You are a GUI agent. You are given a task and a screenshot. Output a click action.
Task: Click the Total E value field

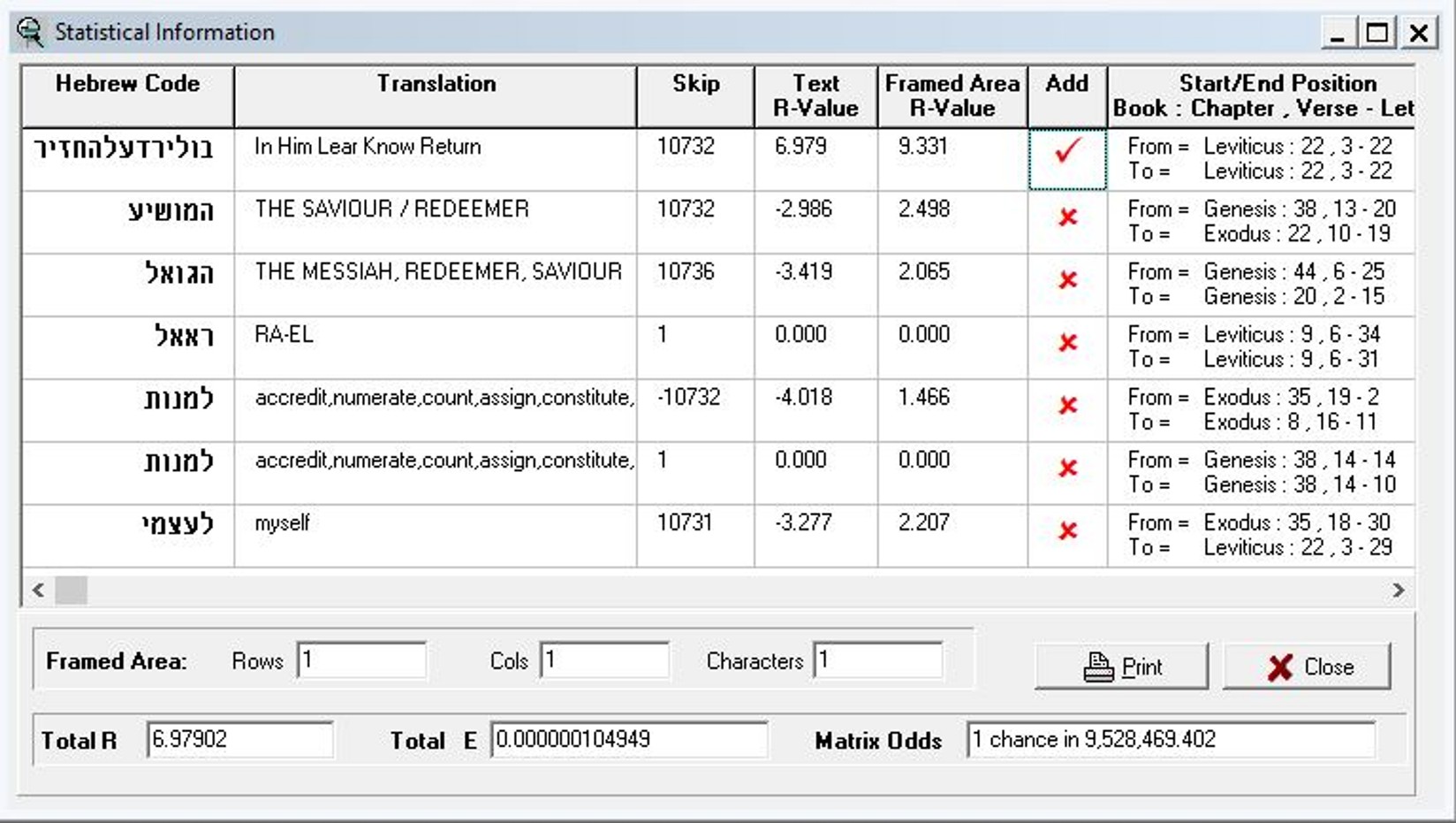[x=629, y=740]
